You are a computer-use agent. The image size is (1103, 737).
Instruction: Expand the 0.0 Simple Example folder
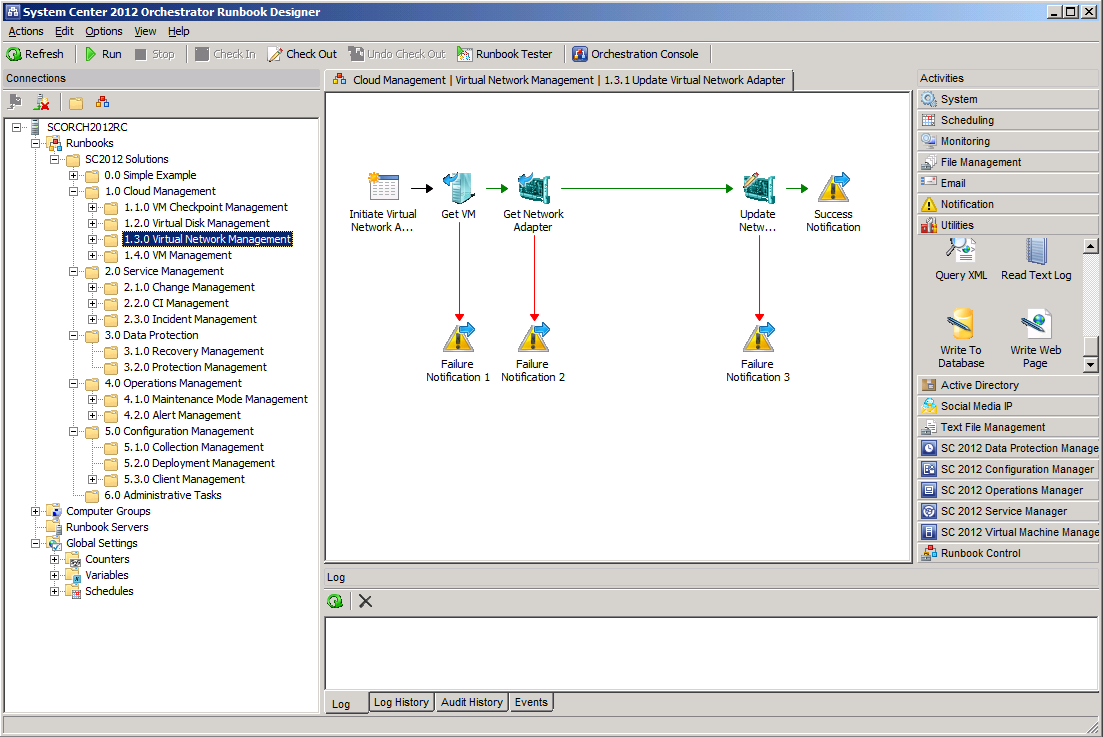(73, 175)
